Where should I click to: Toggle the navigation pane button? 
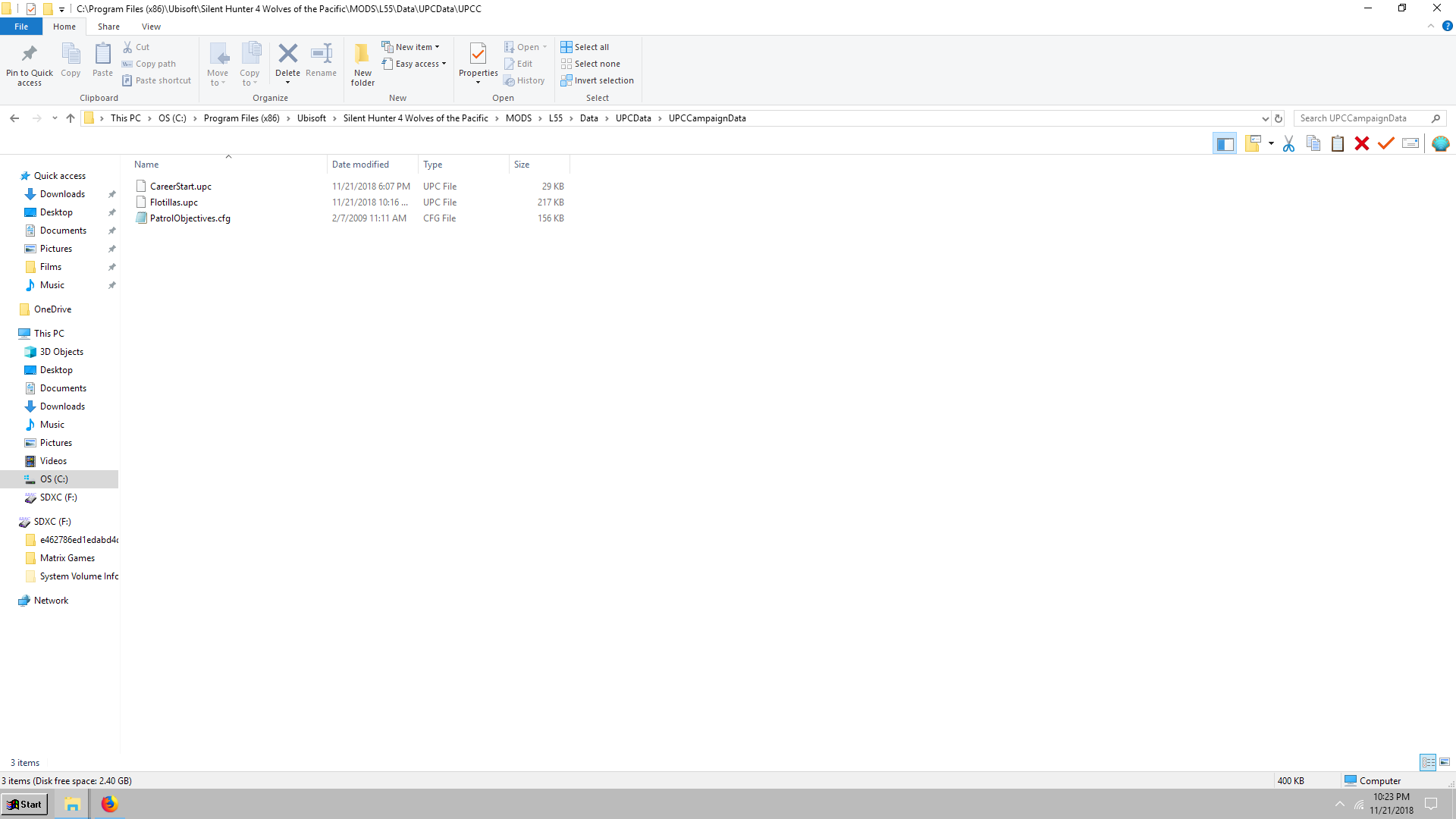1225,143
